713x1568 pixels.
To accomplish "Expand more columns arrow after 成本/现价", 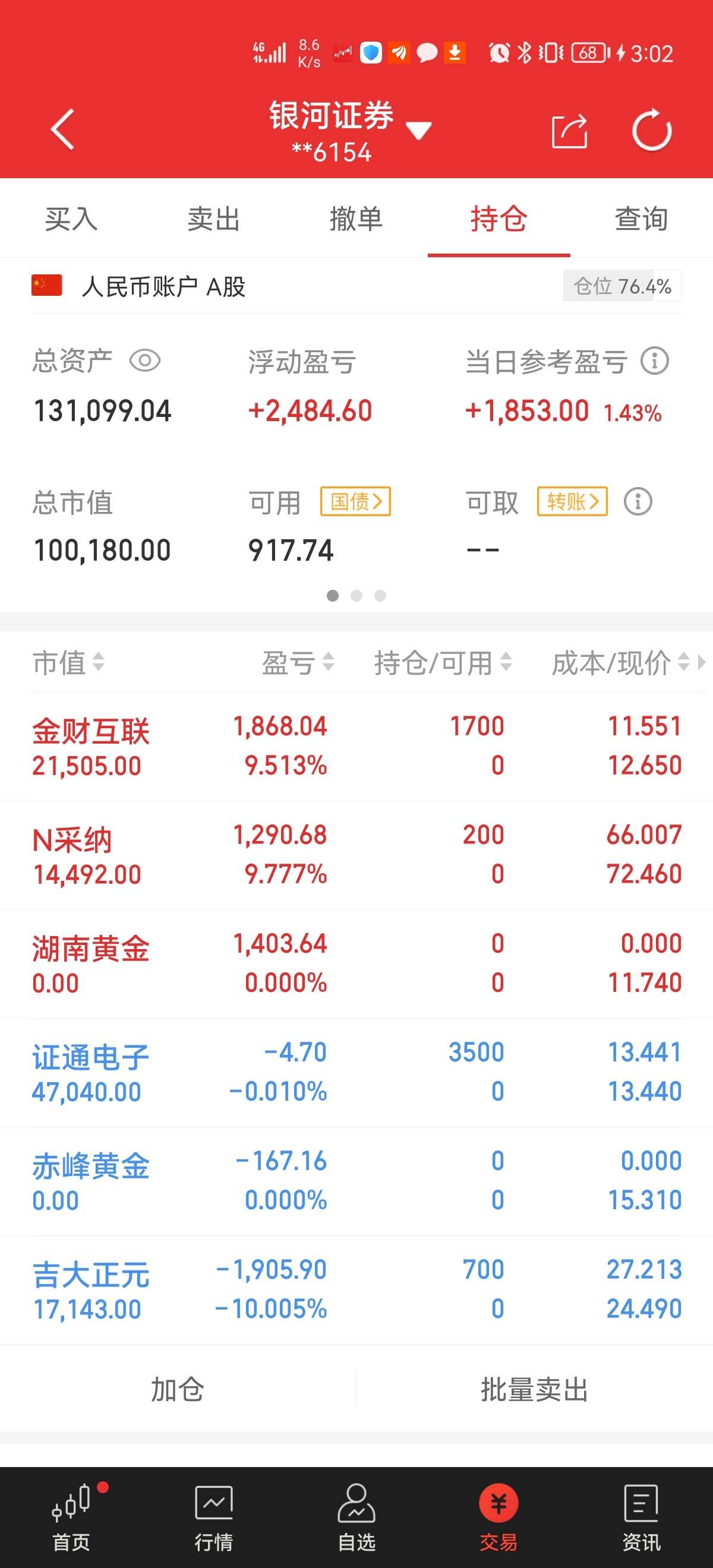I will click(702, 662).
